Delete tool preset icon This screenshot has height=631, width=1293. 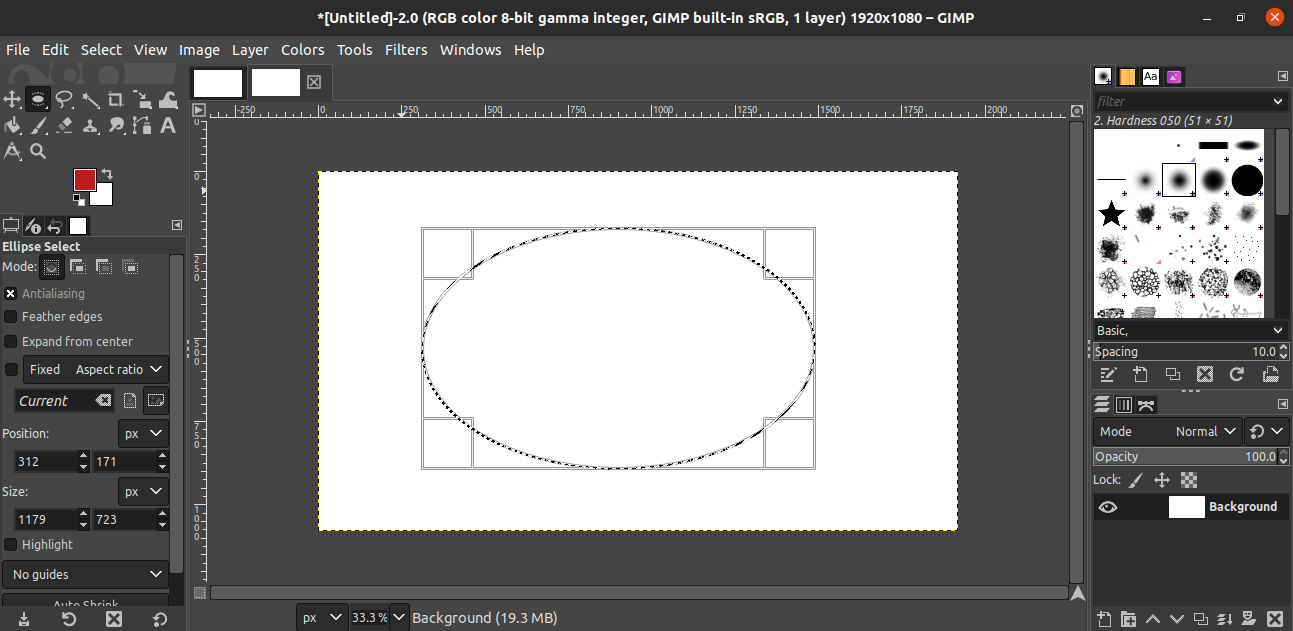point(114,619)
